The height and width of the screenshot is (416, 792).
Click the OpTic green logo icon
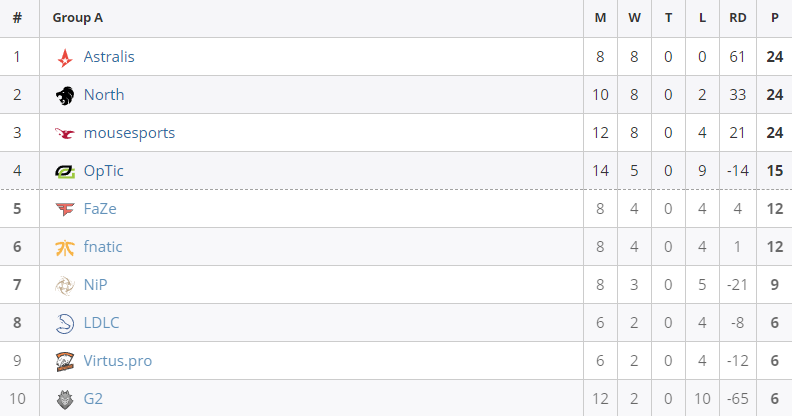click(x=65, y=172)
